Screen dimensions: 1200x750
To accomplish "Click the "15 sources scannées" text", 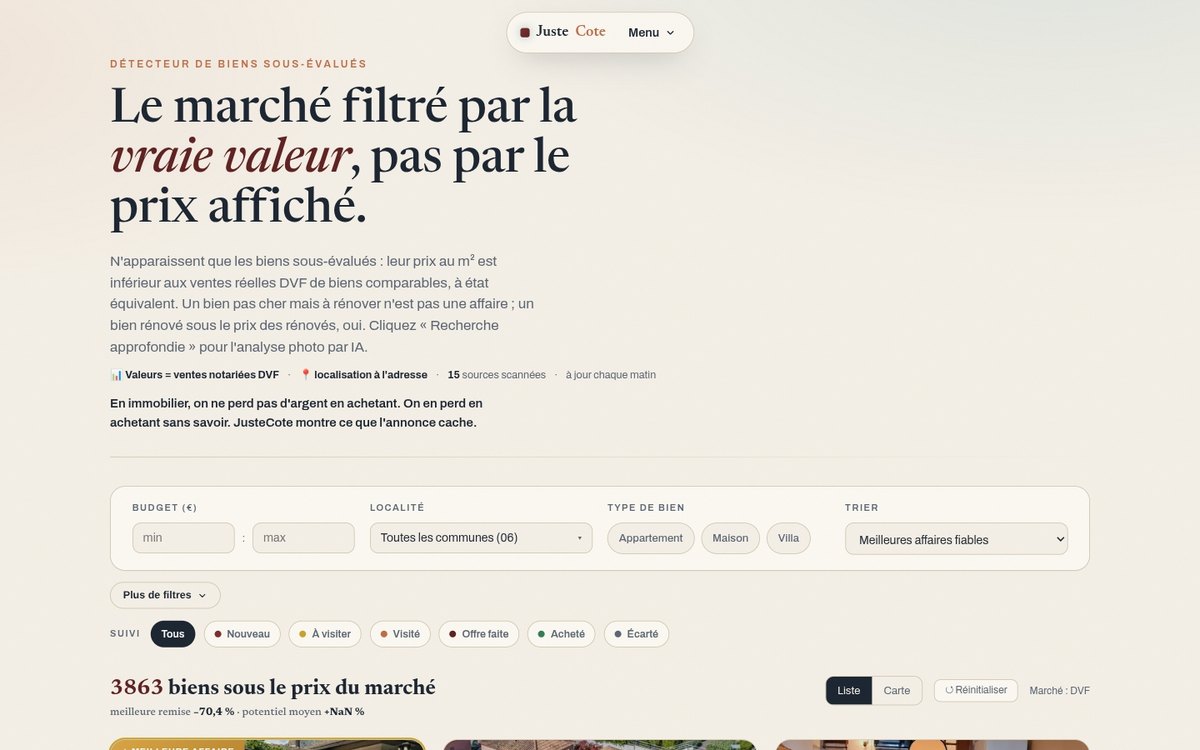I will 497,375.
